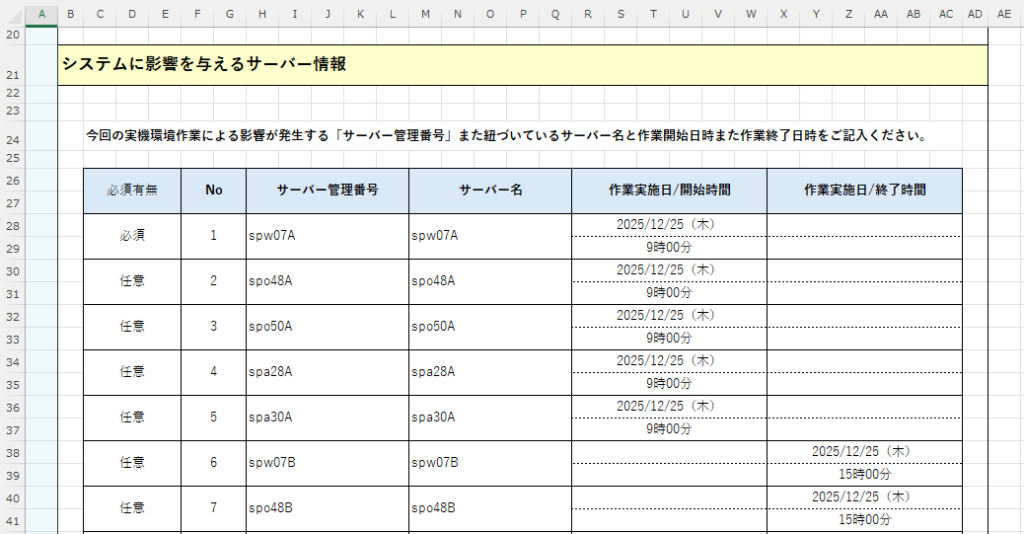This screenshot has height=534, width=1024.
Task: Click the 9時00分 start time for No 3
Action: point(668,338)
